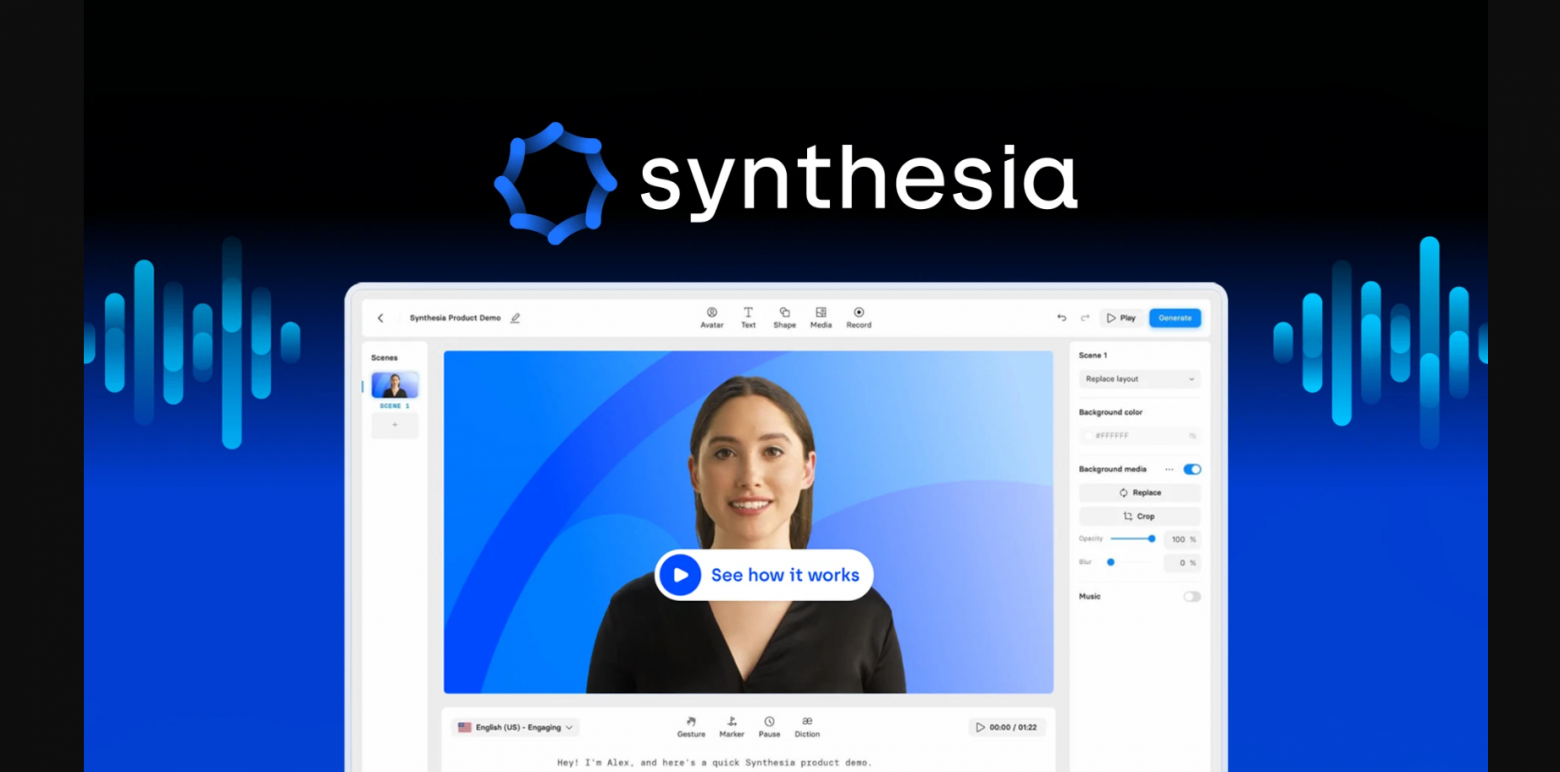Start the Record tool
Screen dimensions: 1560x772
[x=859, y=318]
